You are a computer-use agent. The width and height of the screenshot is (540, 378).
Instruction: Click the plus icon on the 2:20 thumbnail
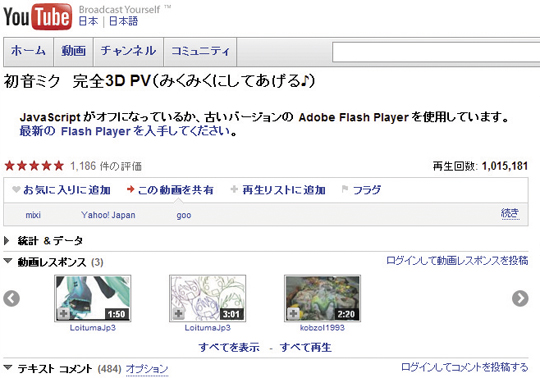[293, 314]
